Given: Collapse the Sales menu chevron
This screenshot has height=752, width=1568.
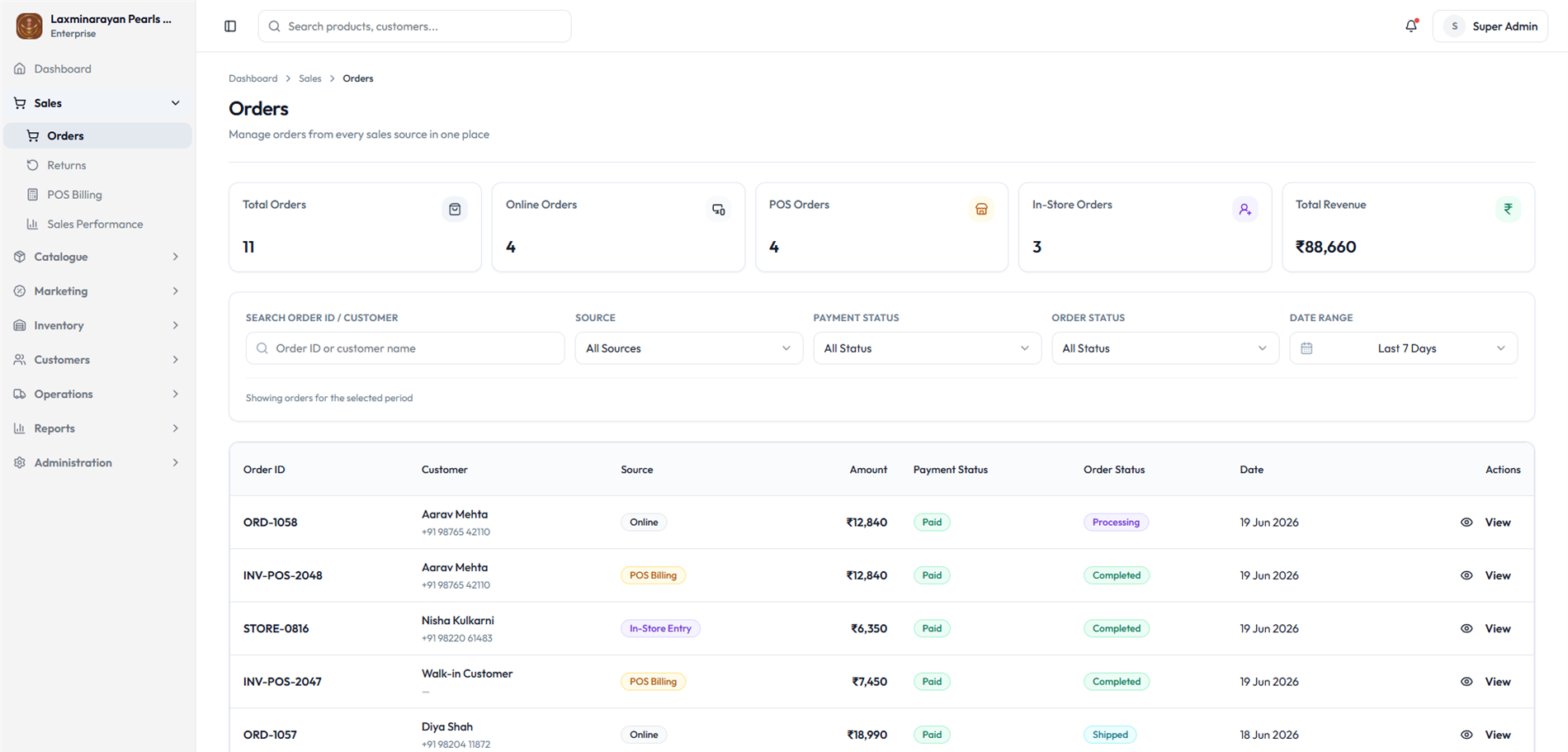Looking at the screenshot, I should [x=175, y=103].
